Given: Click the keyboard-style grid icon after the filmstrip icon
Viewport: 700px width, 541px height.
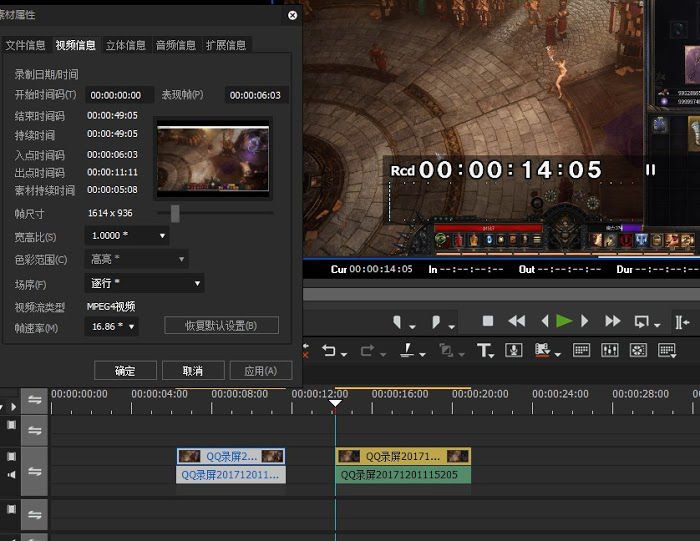Looking at the screenshot, I should point(581,350).
